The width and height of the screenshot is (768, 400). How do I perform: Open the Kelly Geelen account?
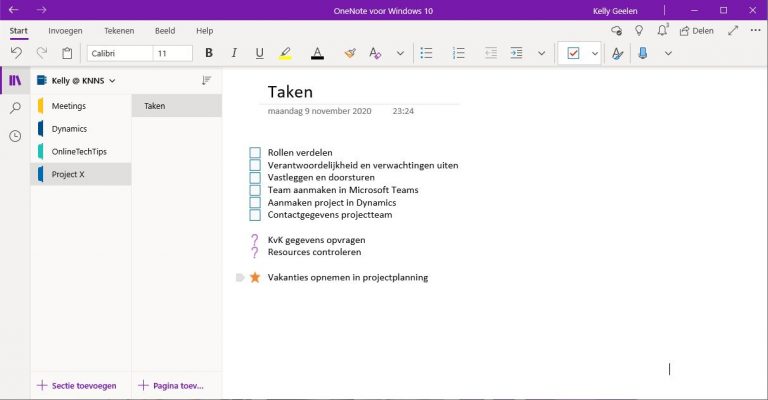(615, 11)
